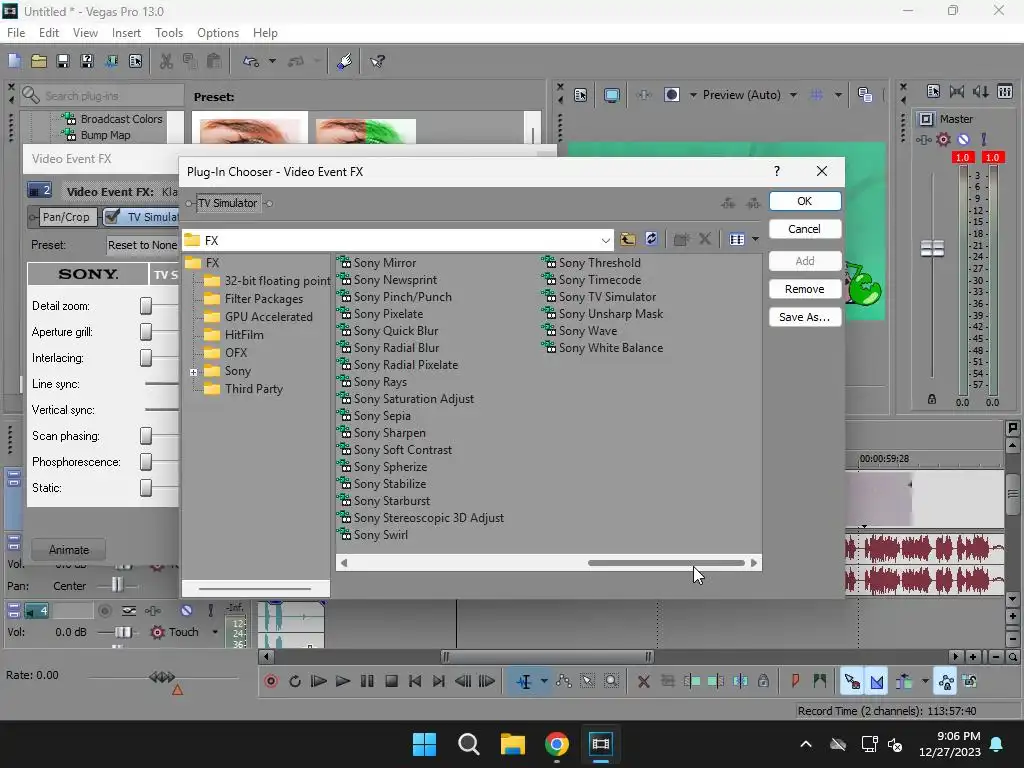The image size is (1024, 768).
Task: Open the overlays grid dropdown arrow
Action: point(838,95)
